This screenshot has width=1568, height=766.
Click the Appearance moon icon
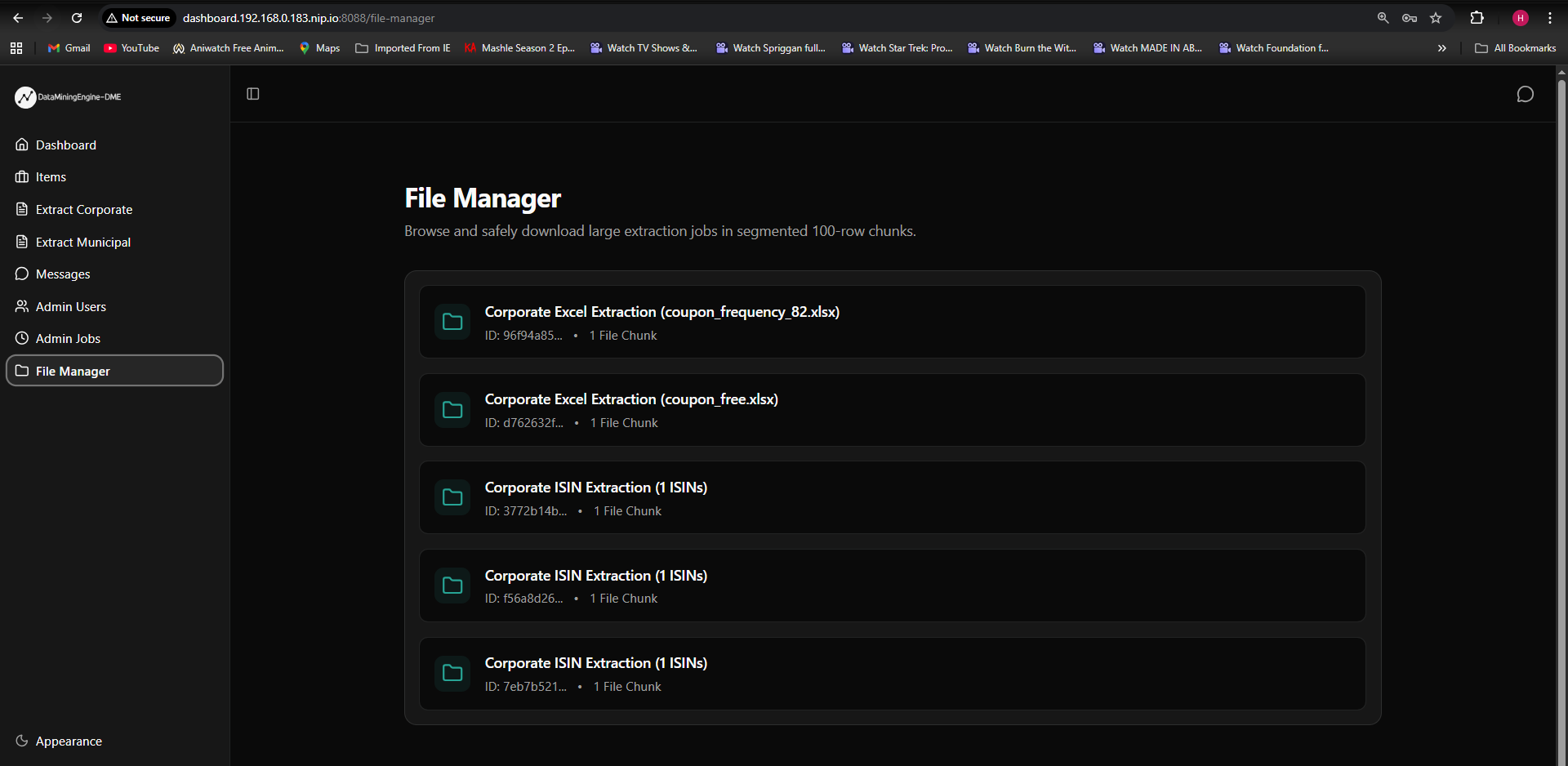[x=22, y=741]
